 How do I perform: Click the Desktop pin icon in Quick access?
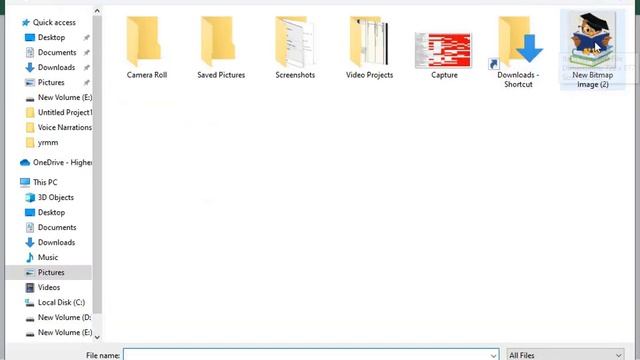tap(86, 38)
